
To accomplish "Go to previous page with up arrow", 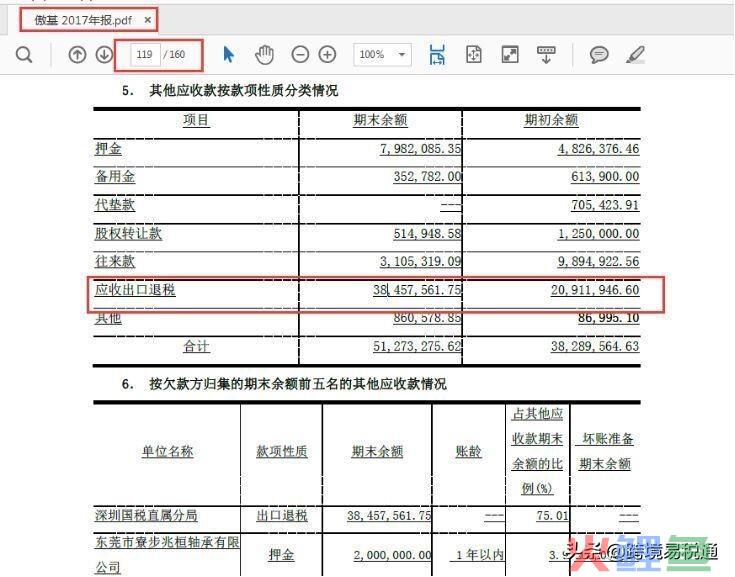I will (x=77, y=54).
